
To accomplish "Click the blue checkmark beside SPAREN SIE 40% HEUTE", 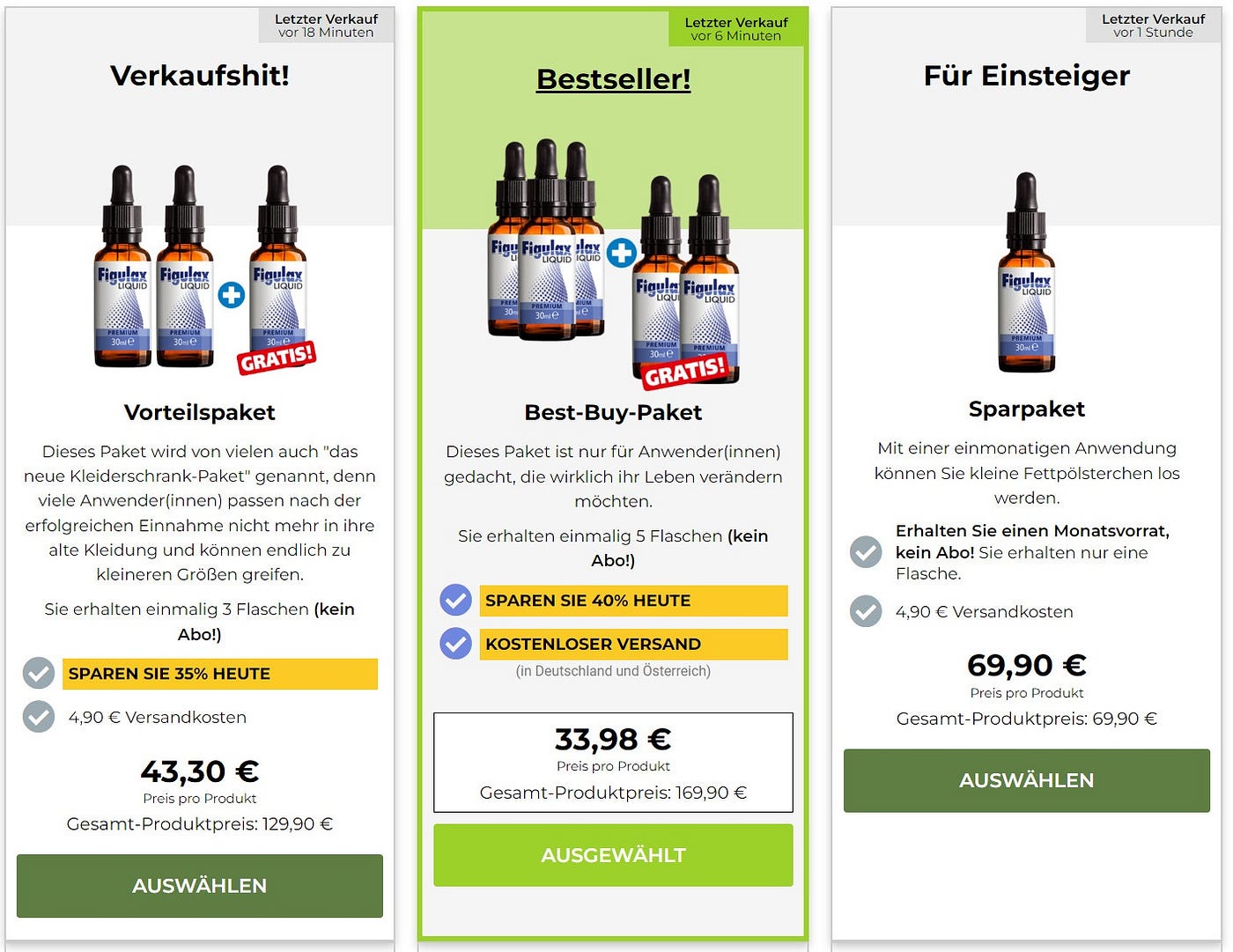I will click(455, 601).
